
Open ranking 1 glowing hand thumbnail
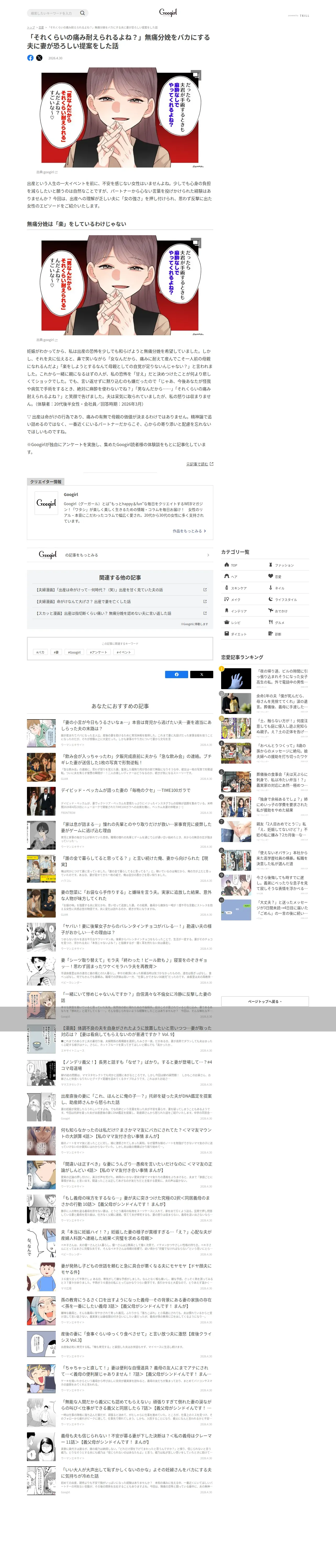236,679
